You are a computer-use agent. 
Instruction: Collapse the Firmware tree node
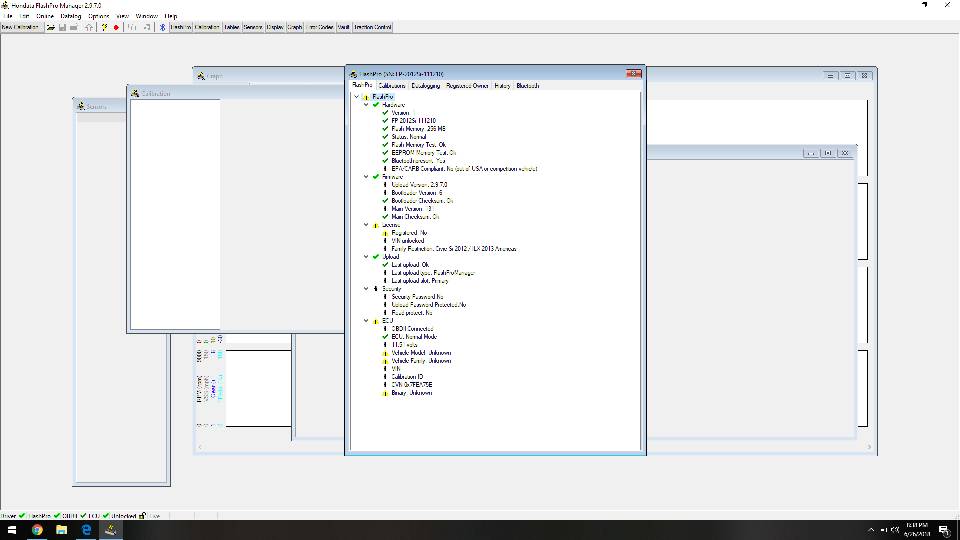366,177
